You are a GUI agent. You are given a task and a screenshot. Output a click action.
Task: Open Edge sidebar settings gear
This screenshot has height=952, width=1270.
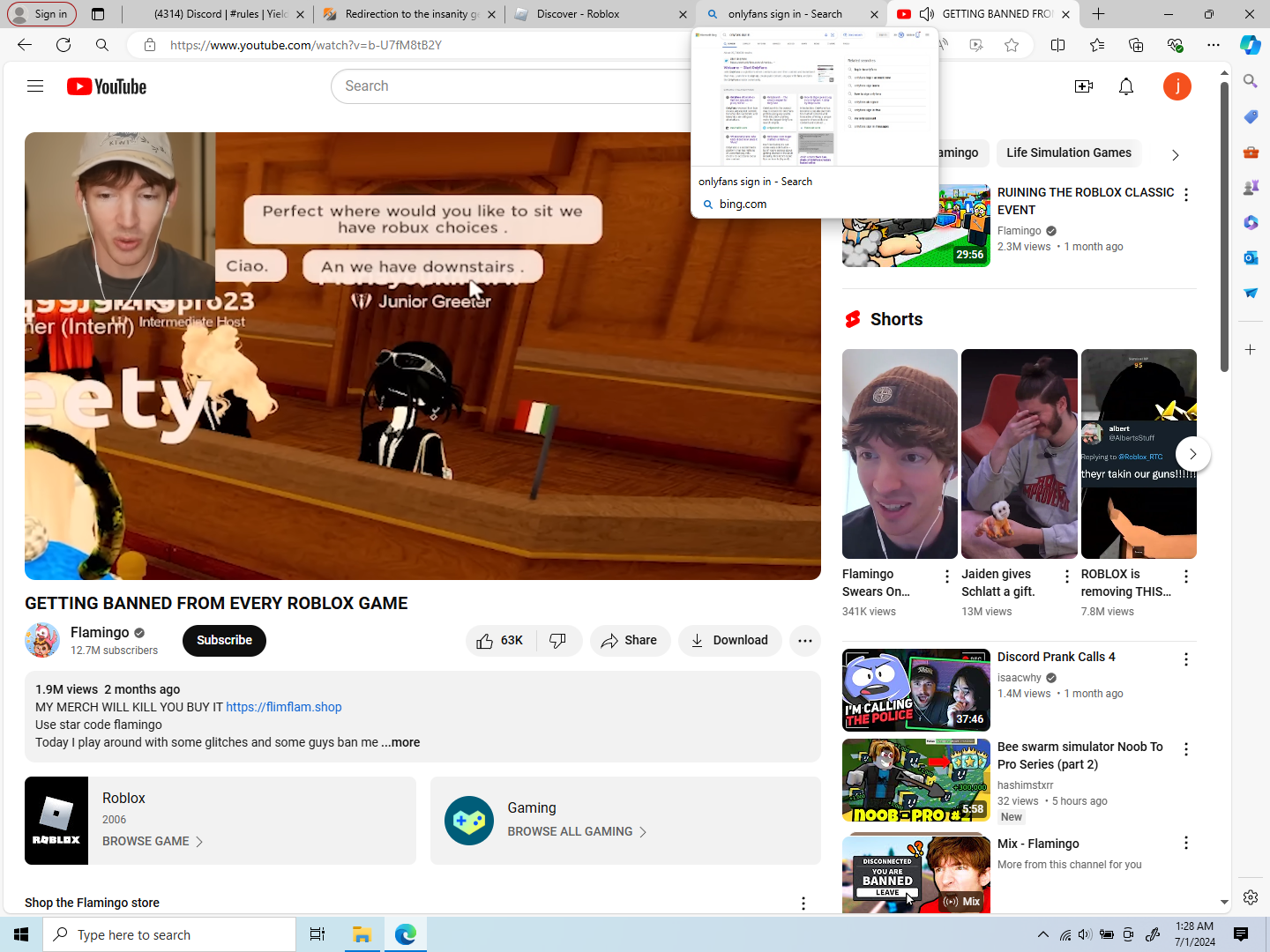click(1251, 897)
